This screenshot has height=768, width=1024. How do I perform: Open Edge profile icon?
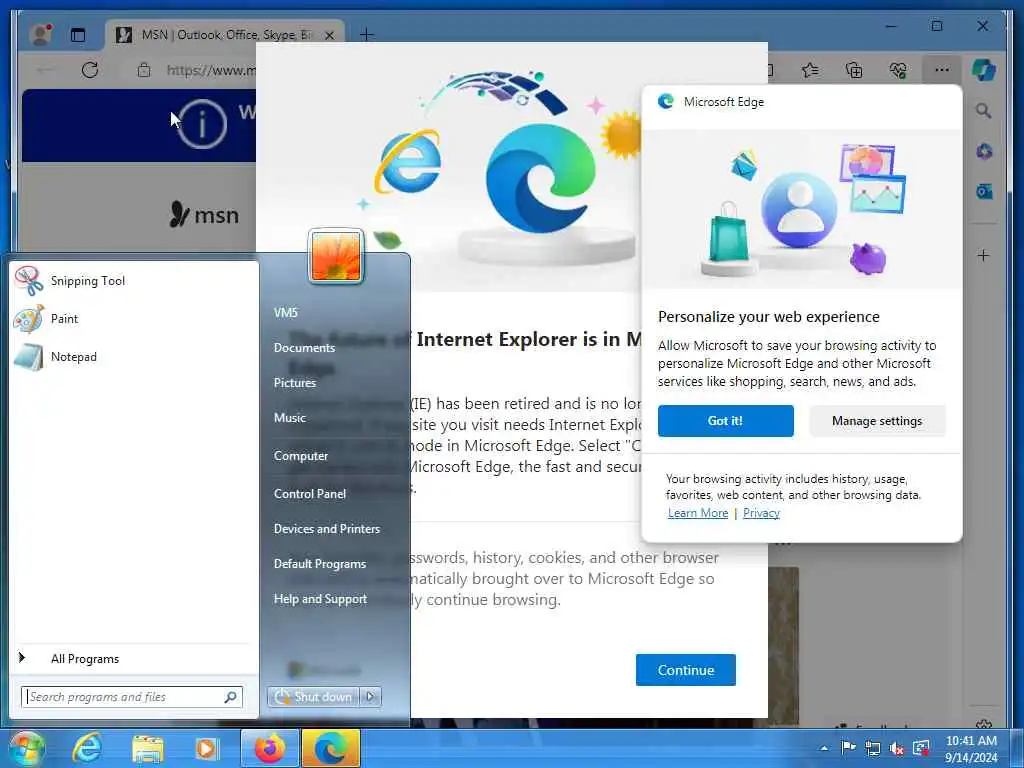41,35
